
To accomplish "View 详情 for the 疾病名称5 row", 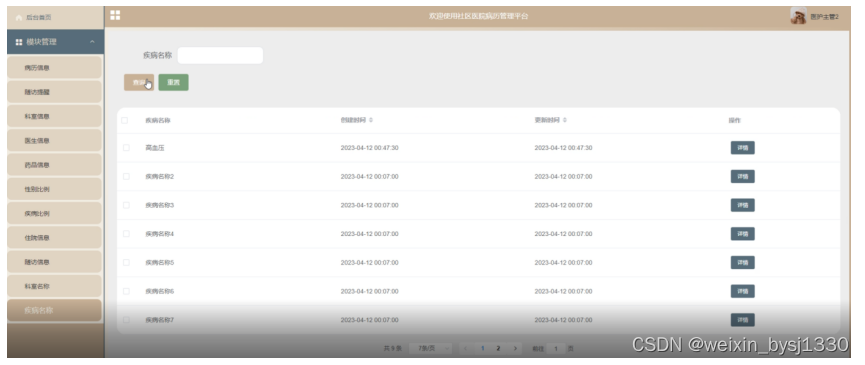I will pyautogui.click(x=743, y=262).
